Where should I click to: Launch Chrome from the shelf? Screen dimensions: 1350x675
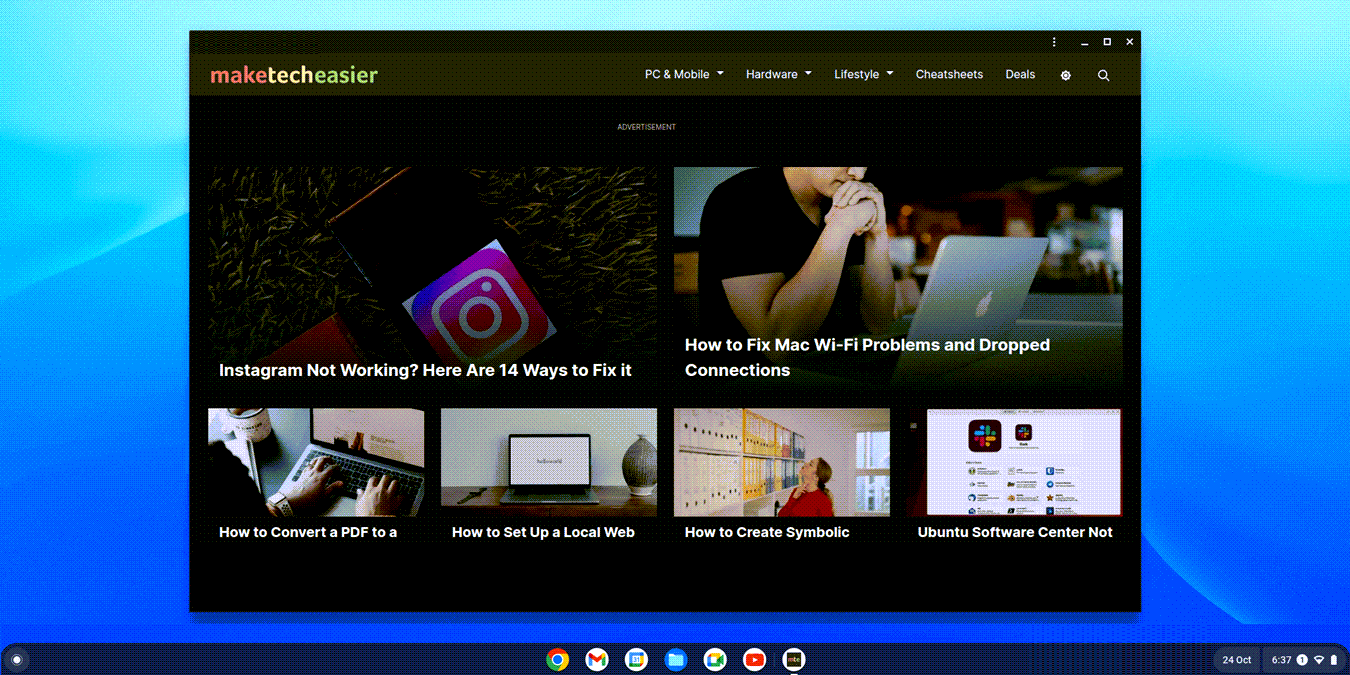(557, 659)
